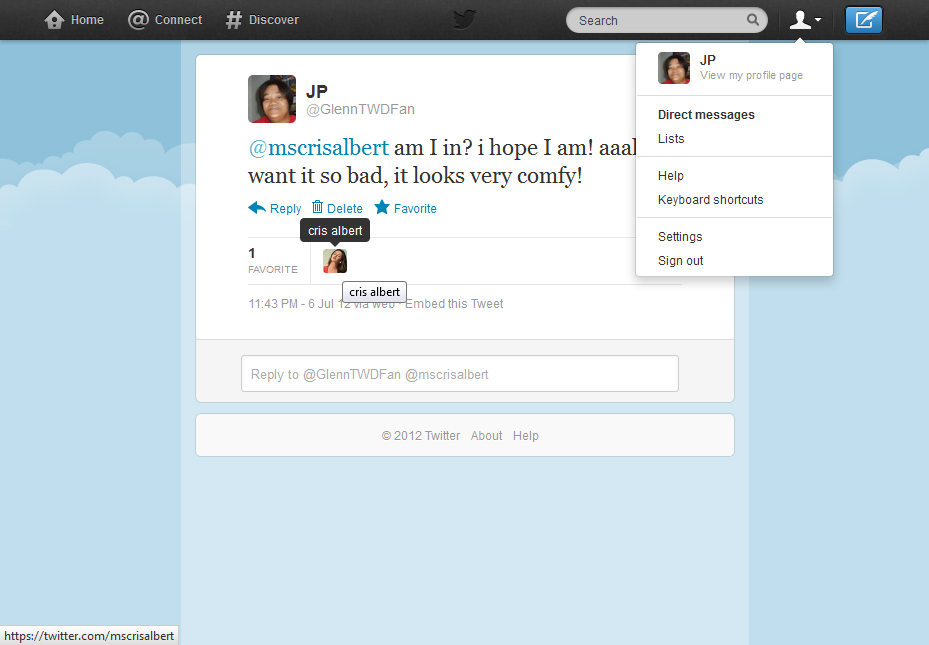Click the Favorite star icon

click(x=382, y=207)
